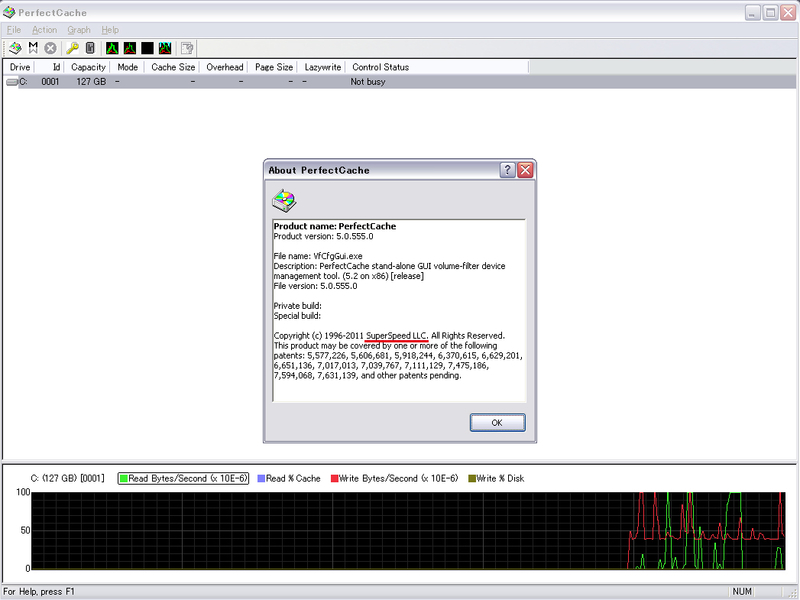Click 'For Help, press F1' status text
800x600 pixels.
(39, 592)
